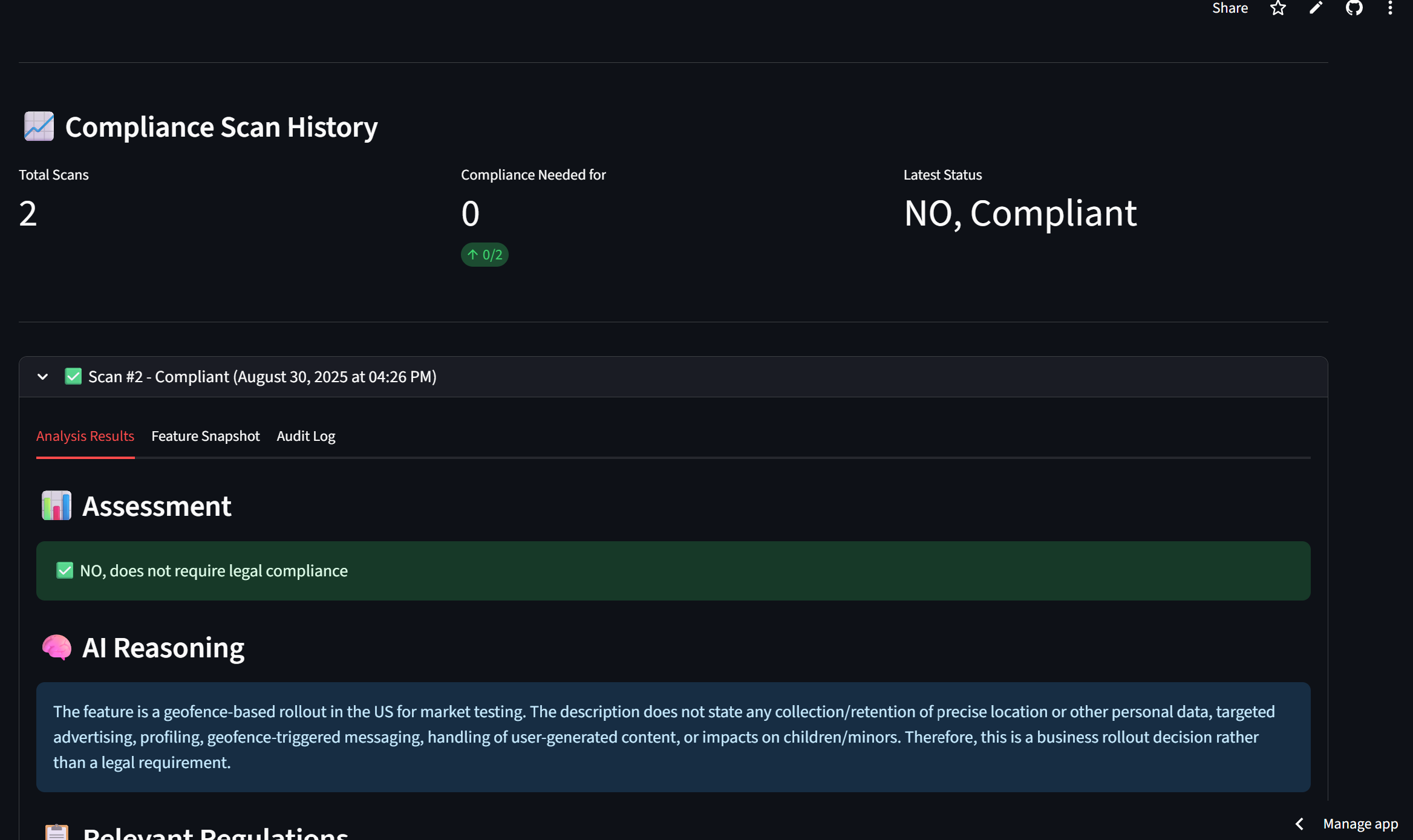Image resolution: width=1413 pixels, height=840 pixels.
Task: Click the Share button
Action: (x=1230, y=8)
